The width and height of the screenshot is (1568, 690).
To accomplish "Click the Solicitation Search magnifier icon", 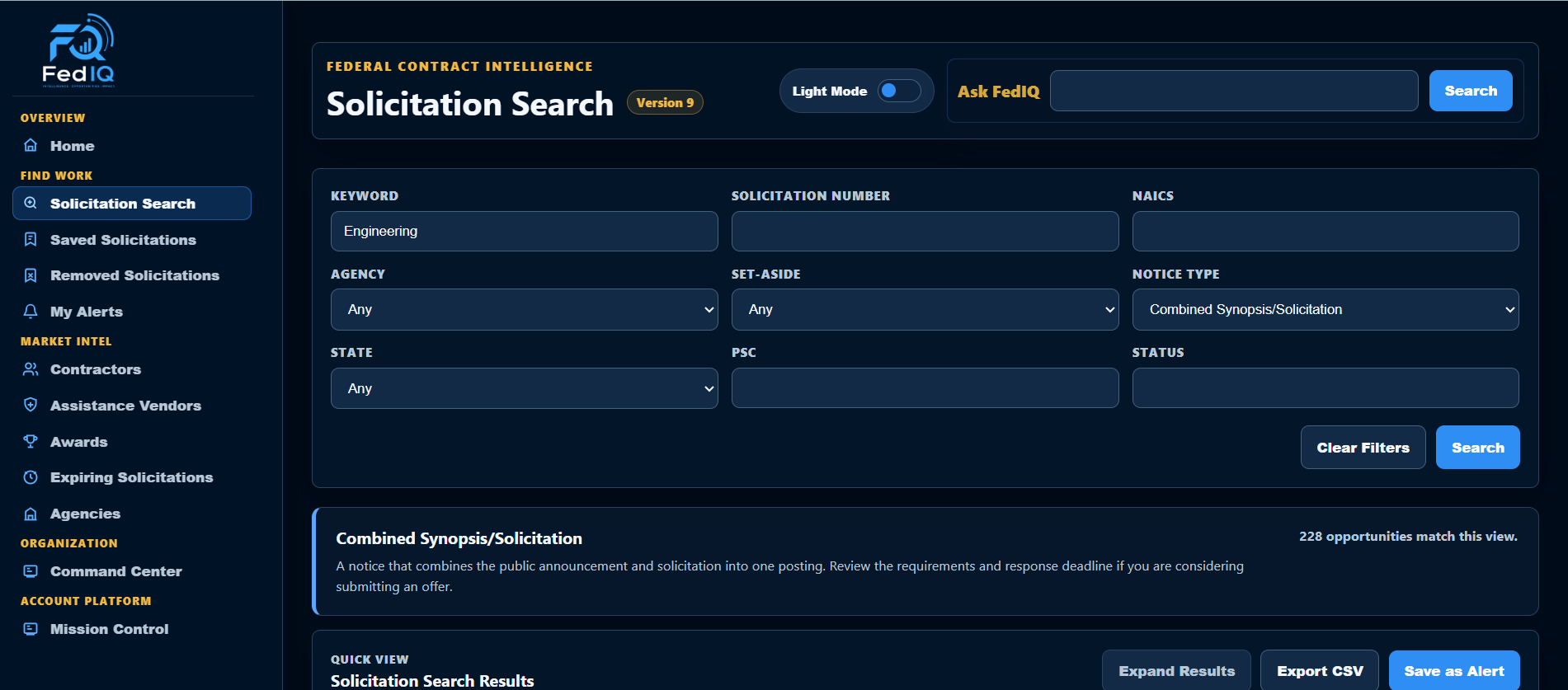I will (x=31, y=204).
